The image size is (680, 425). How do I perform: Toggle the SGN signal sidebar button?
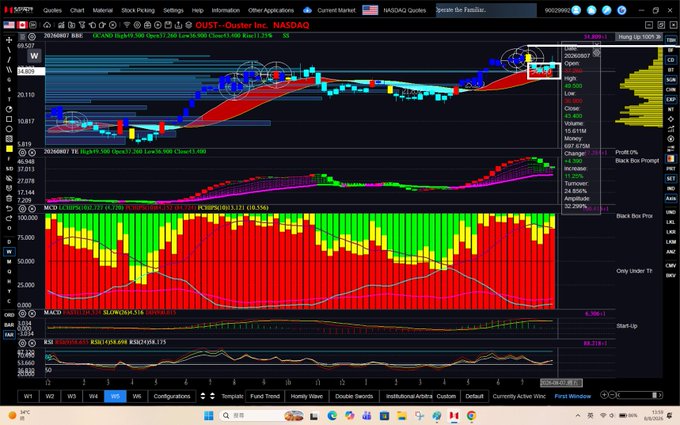[670, 80]
